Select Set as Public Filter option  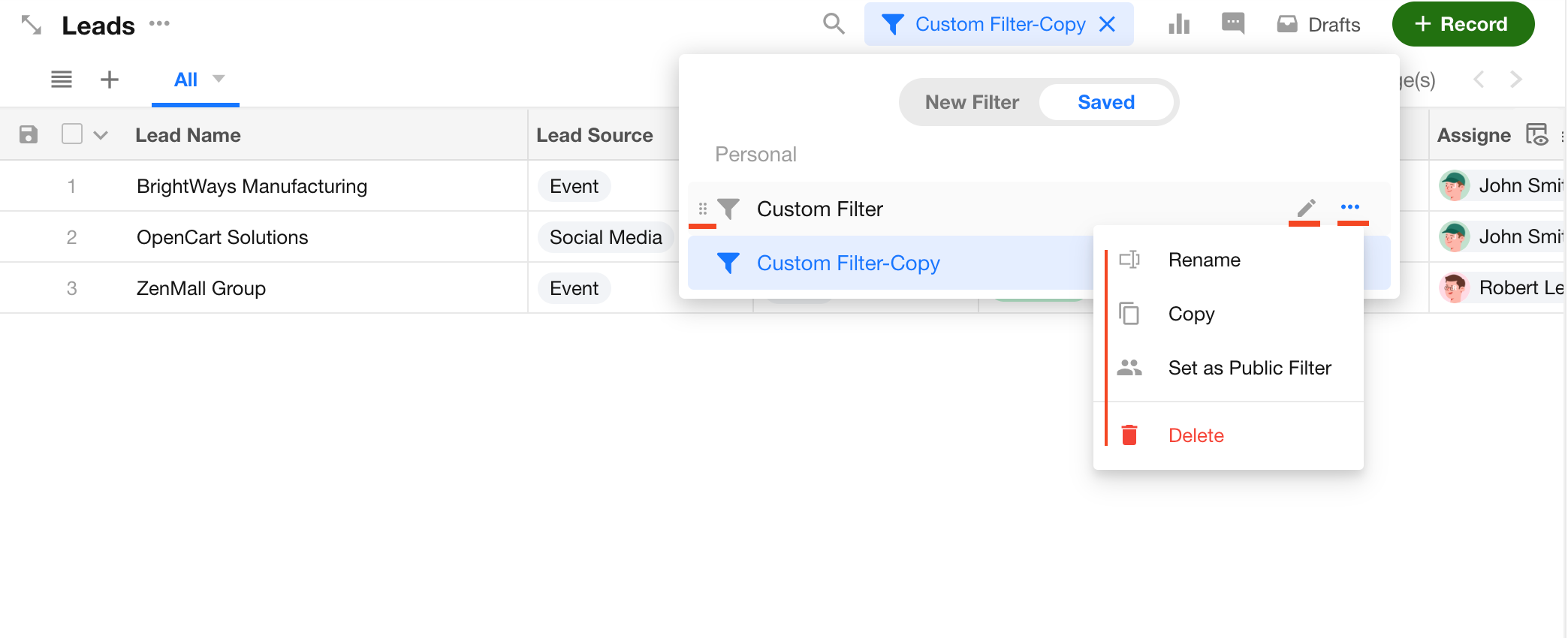(1249, 368)
